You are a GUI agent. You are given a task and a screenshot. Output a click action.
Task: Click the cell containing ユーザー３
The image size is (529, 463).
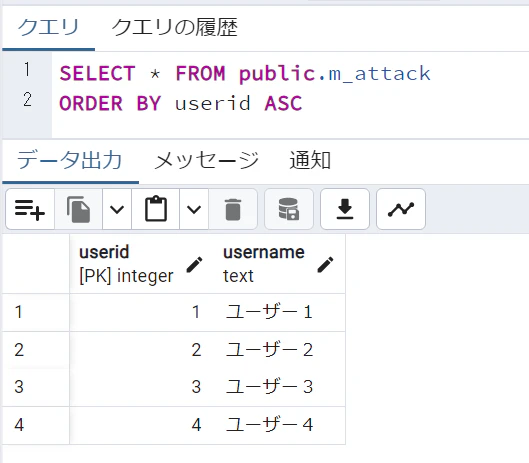[280, 387]
